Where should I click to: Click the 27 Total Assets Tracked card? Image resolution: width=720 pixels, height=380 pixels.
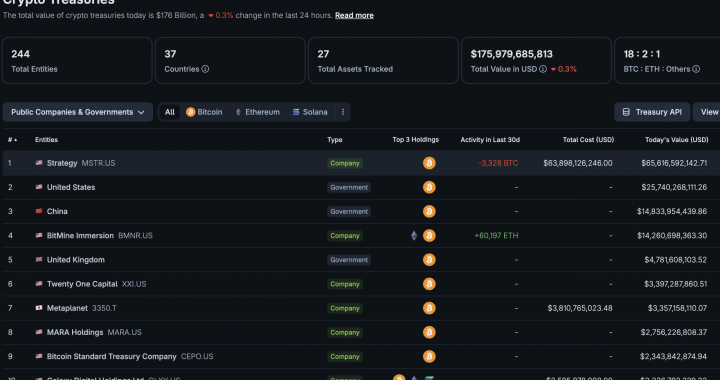(x=383, y=61)
